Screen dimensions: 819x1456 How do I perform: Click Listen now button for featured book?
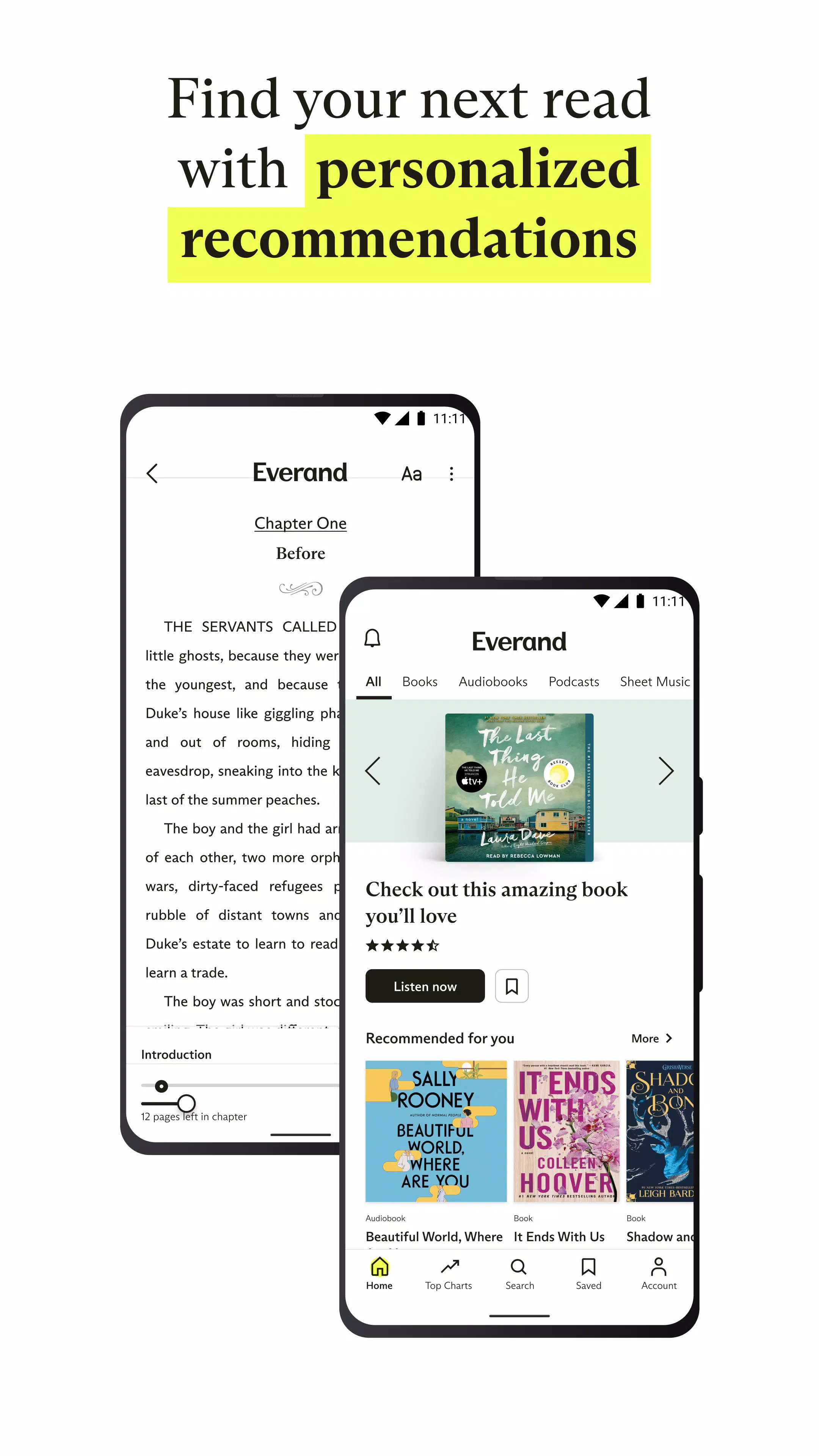[425, 986]
